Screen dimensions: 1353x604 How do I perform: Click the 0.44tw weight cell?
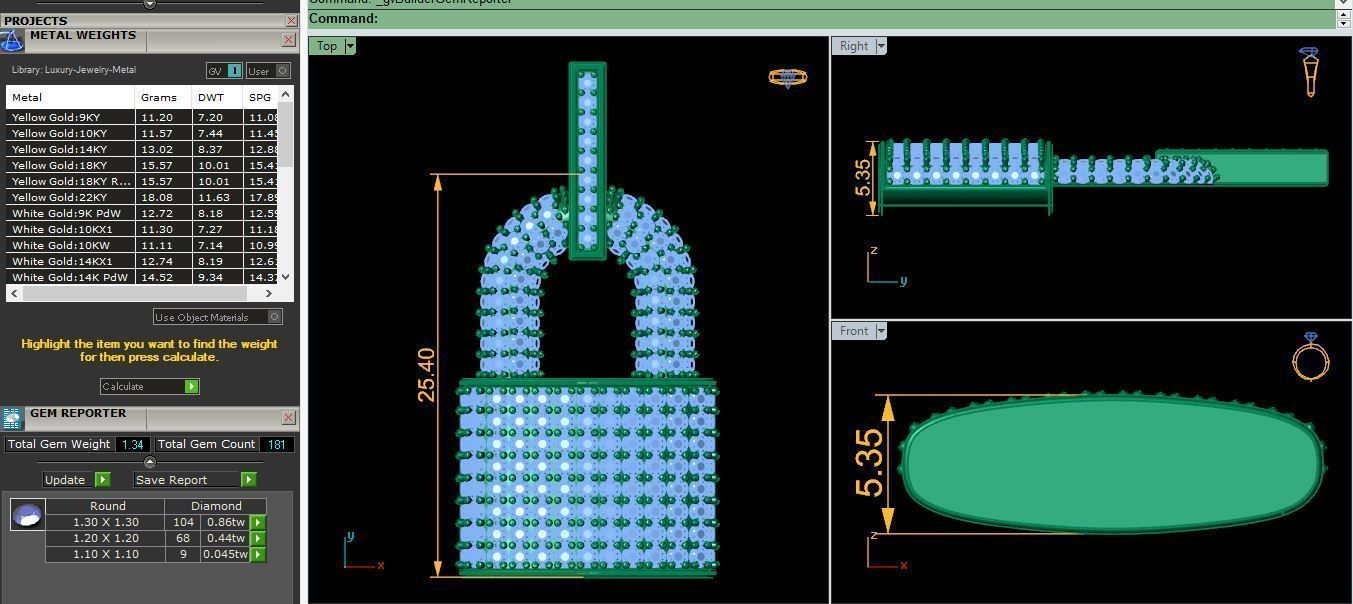[x=225, y=538]
